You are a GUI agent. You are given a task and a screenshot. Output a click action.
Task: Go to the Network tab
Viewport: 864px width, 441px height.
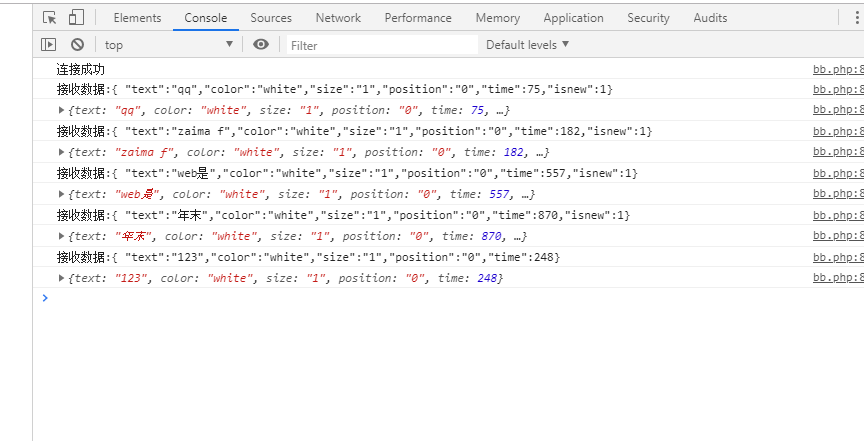tap(338, 18)
